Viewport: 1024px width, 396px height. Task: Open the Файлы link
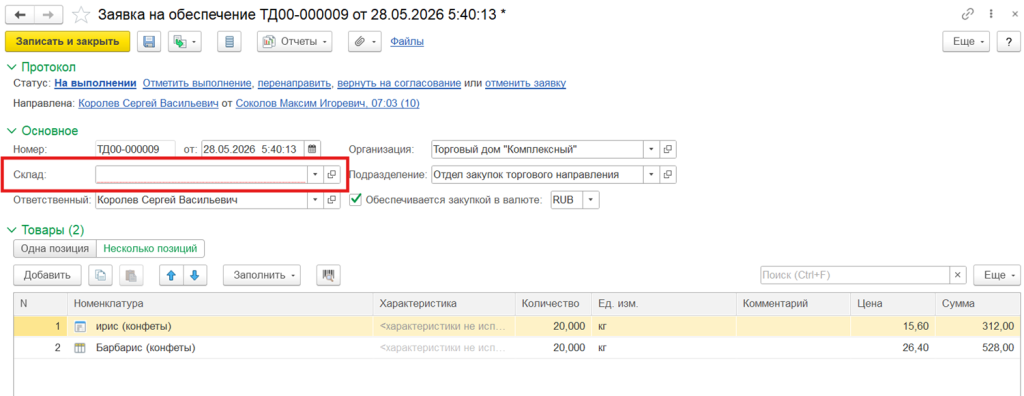407,42
